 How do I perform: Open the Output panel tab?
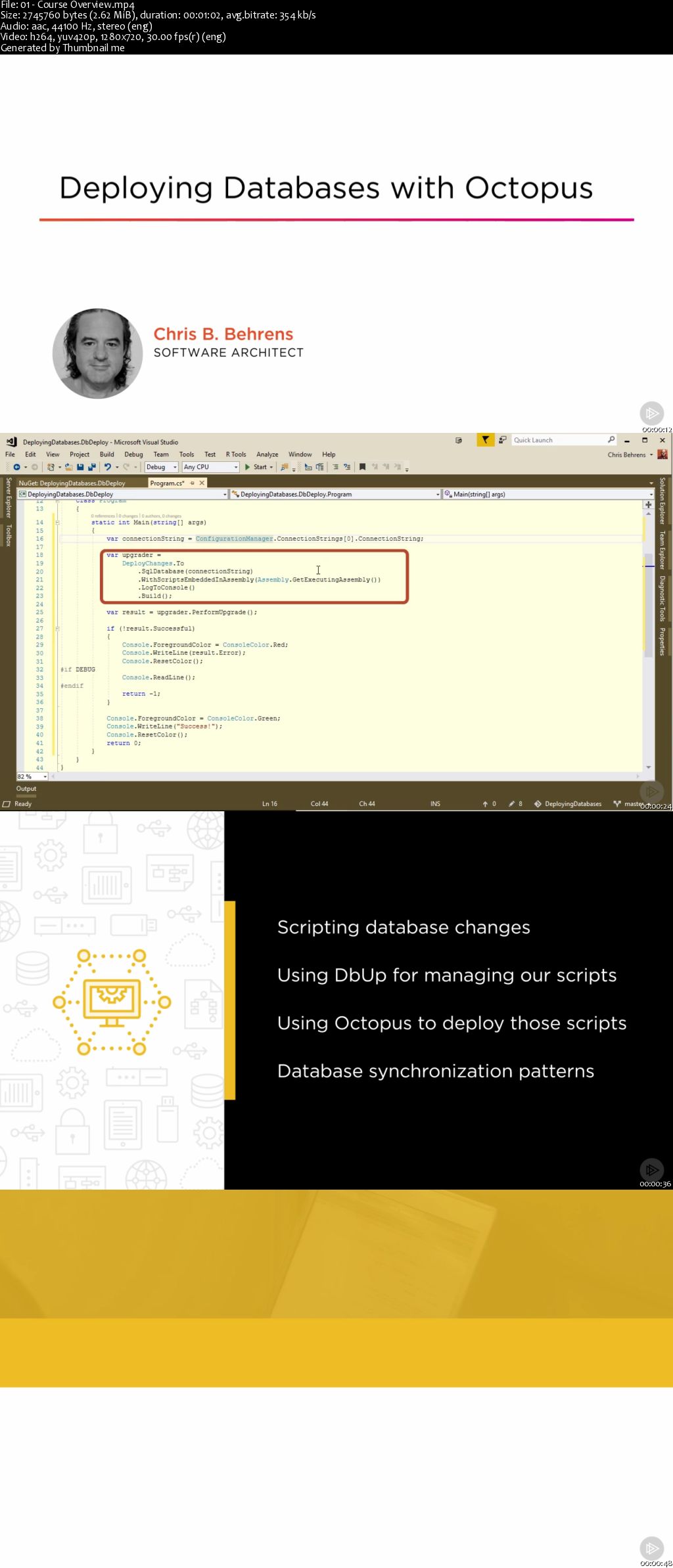point(26,788)
